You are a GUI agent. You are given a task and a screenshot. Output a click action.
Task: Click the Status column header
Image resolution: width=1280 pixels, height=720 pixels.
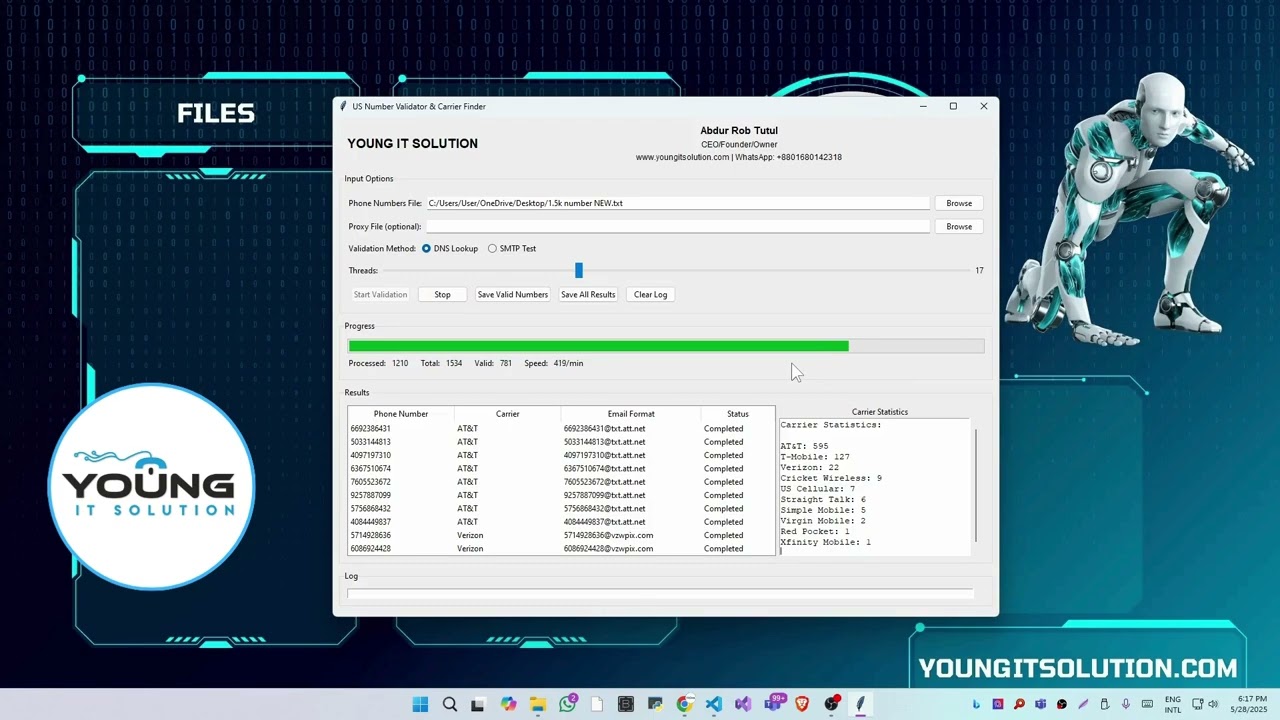click(x=738, y=413)
